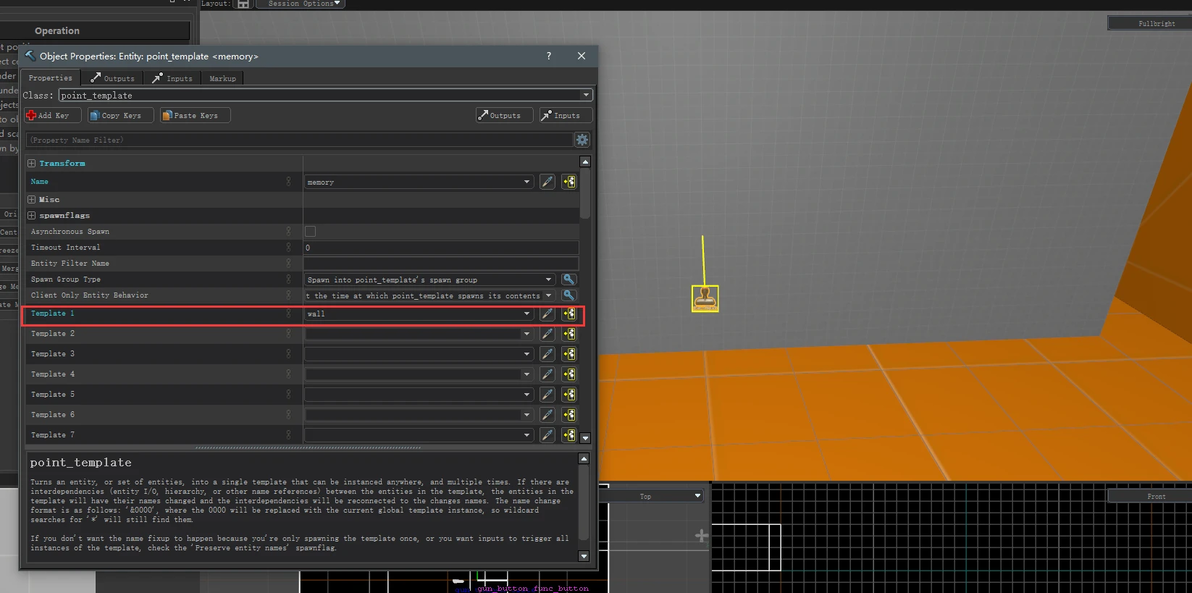The height and width of the screenshot is (593, 1192).
Task: Click the eyedropper picker for Template 1
Action: [x=547, y=314]
